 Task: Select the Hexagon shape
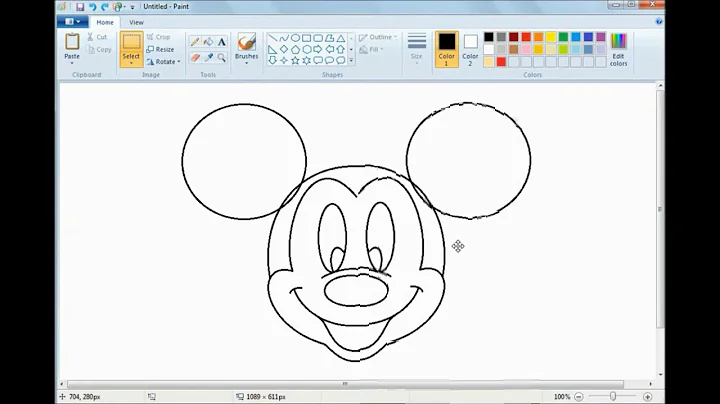307,49
